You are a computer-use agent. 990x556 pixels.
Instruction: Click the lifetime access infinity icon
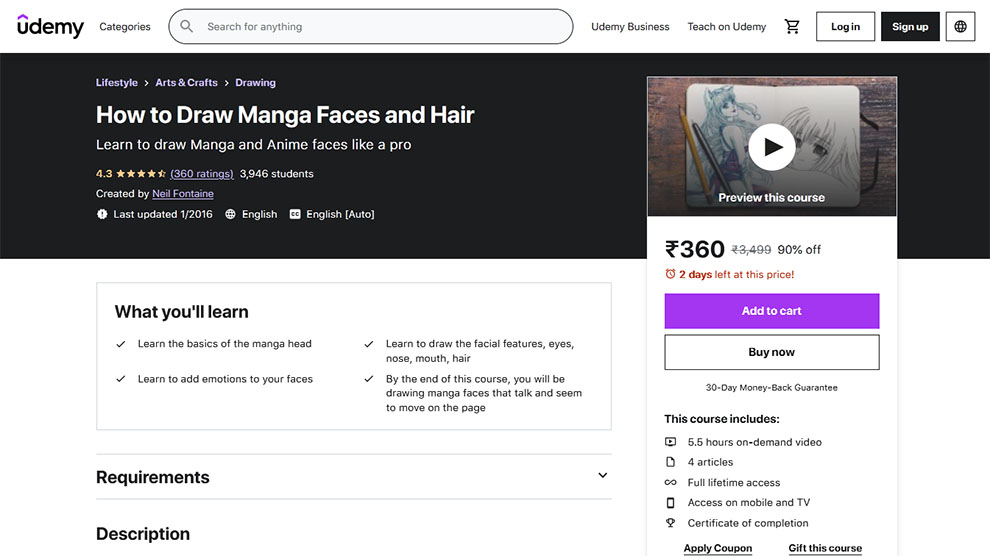point(671,482)
